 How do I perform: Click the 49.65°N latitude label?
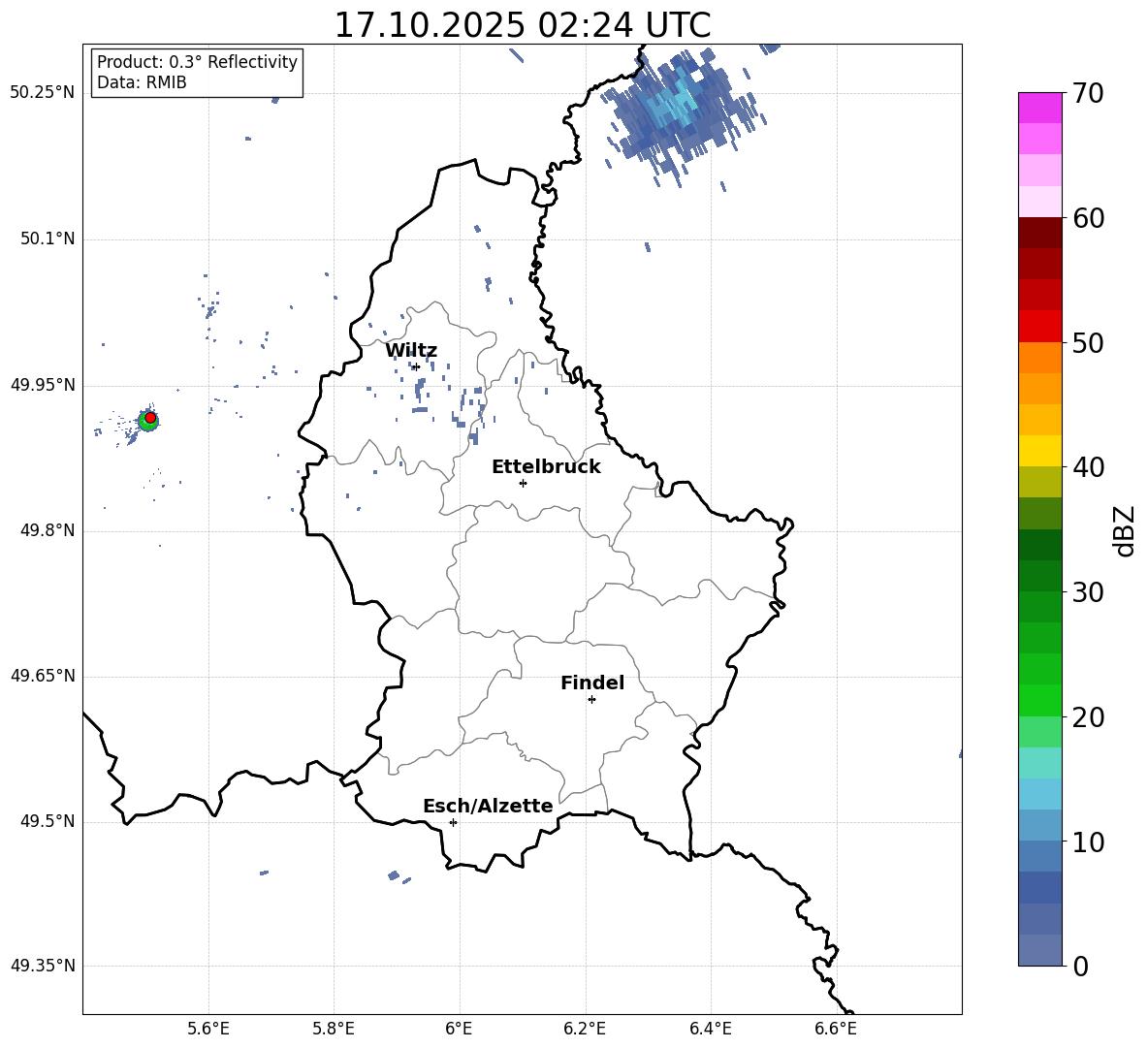pyautogui.click(x=42, y=676)
